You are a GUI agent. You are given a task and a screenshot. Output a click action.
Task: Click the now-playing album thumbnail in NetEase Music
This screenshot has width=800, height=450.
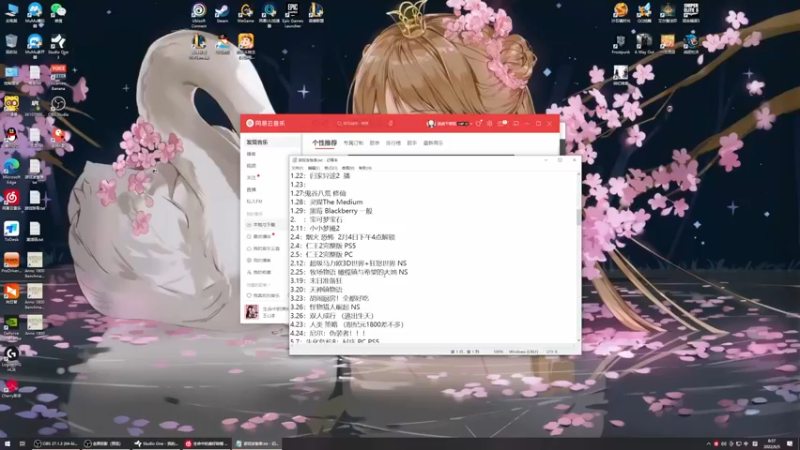pos(252,311)
